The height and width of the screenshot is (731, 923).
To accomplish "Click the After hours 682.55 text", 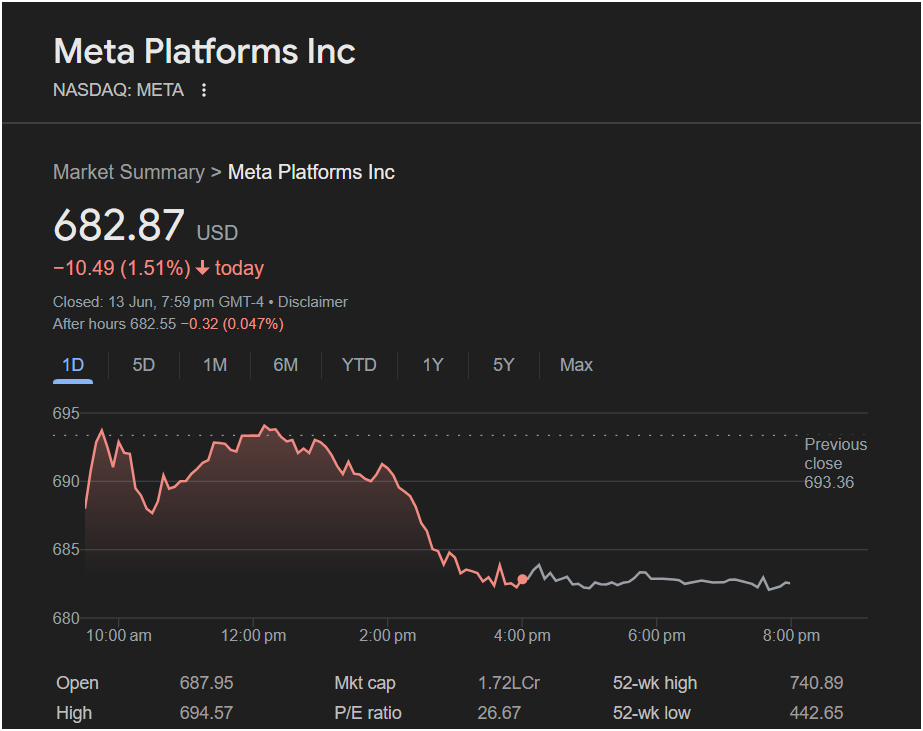I will 114,324.
